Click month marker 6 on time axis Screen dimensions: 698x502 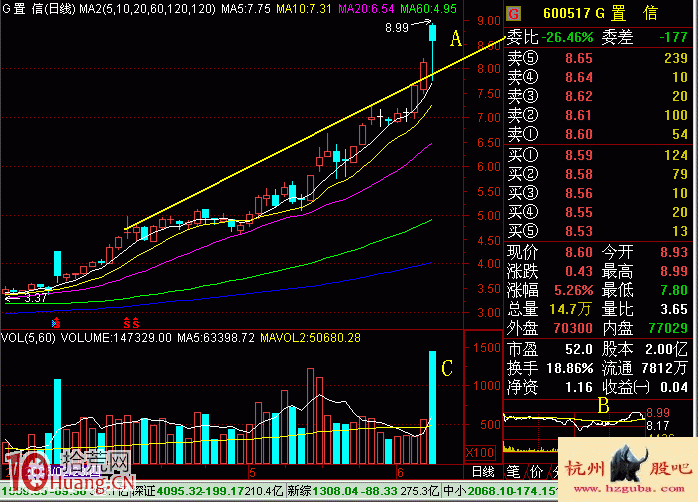pyautogui.click(x=400, y=472)
